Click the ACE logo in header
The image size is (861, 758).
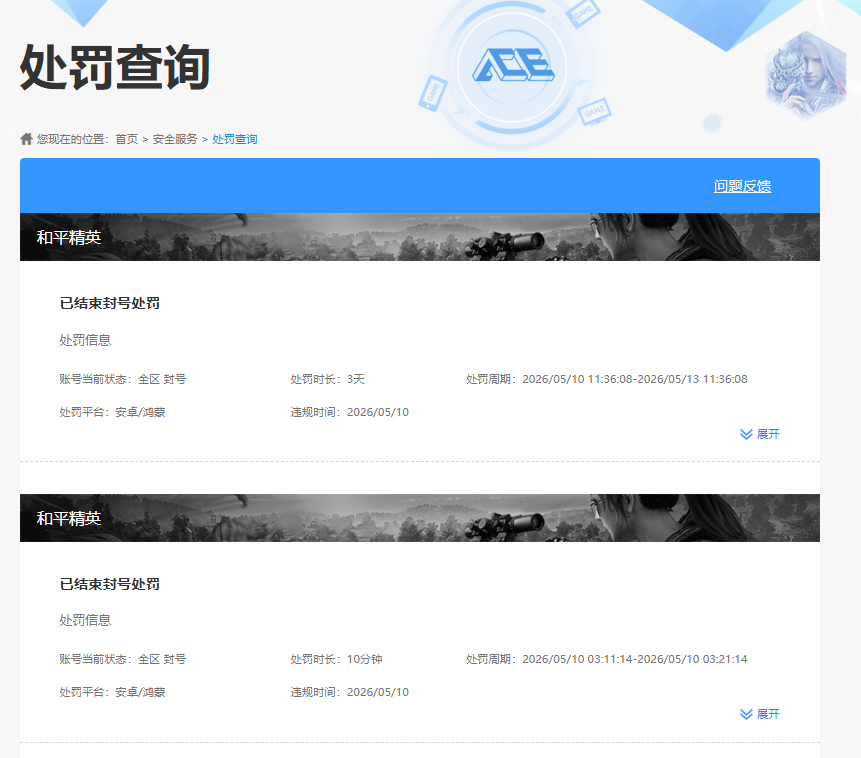(513, 65)
